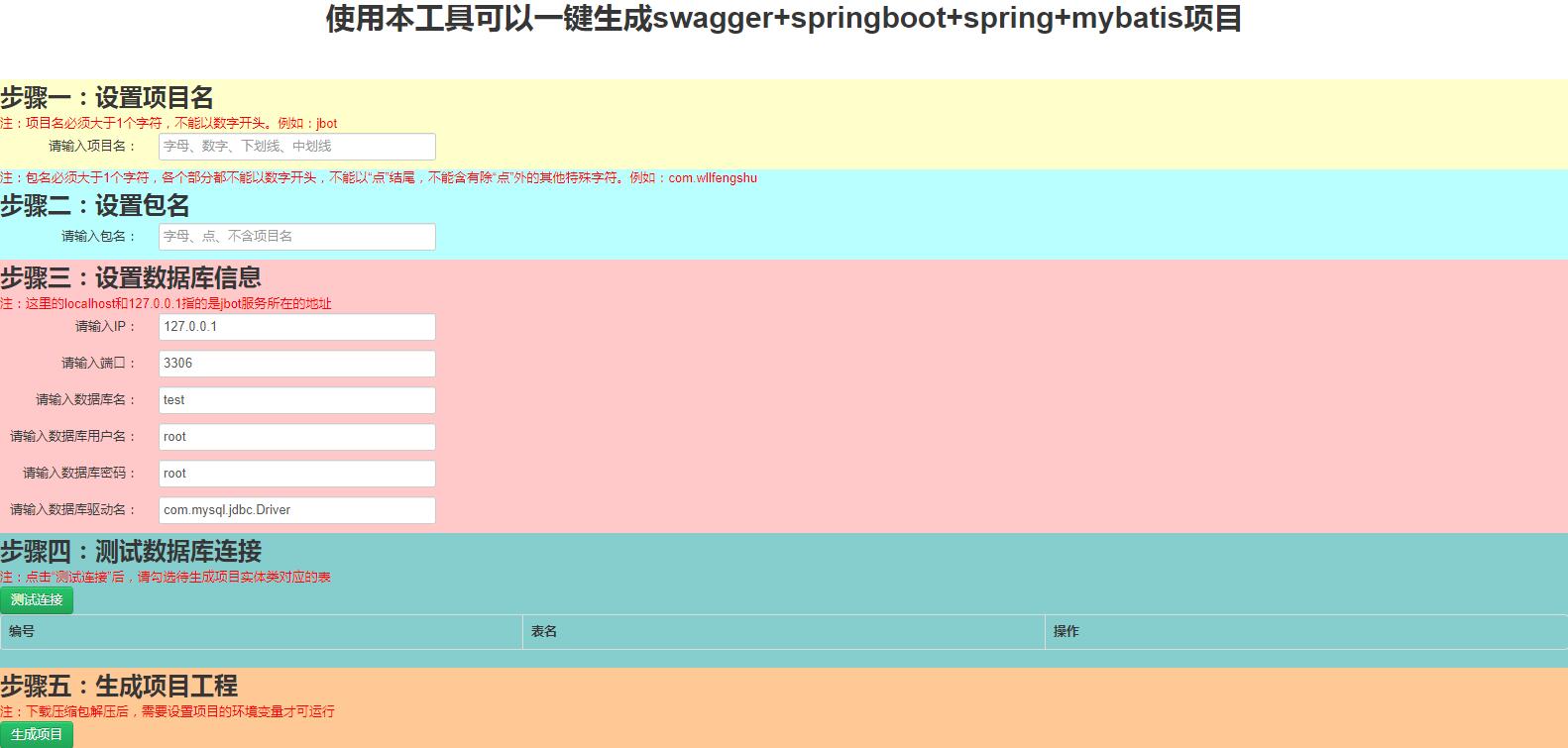1568x748 pixels.
Task: Click the IP field showing 127.0.0.1
Action: click(296, 327)
